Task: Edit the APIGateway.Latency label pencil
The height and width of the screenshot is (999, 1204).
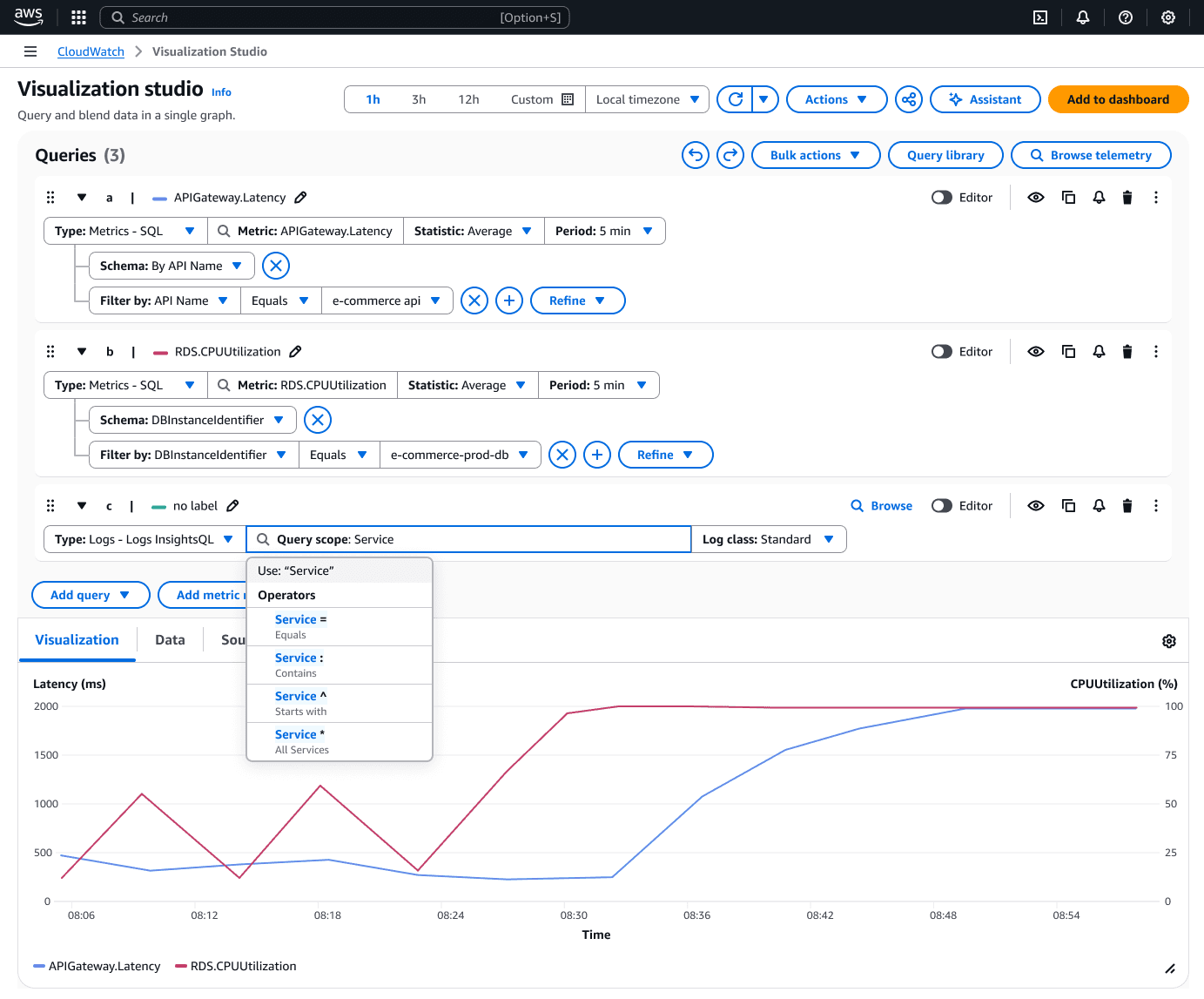Action: 300,198
